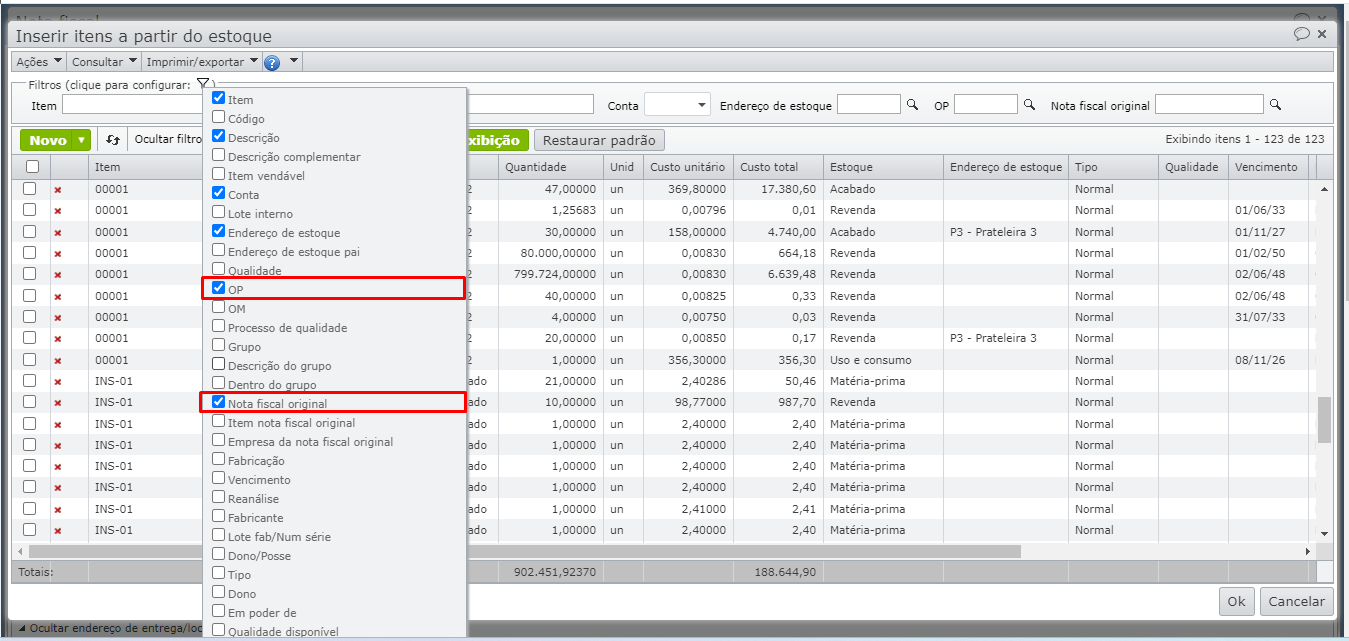Click the horizontal scrollbar thumb of grid
The width and height of the screenshot is (1349, 641).
point(525,551)
